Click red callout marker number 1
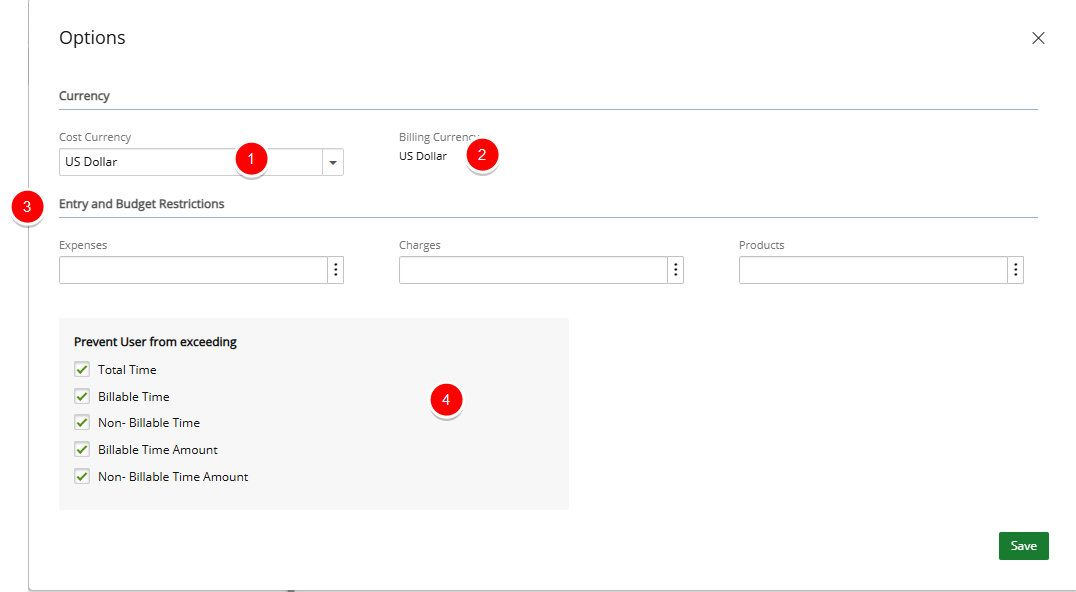The height and width of the screenshot is (592, 1076). 251,158
